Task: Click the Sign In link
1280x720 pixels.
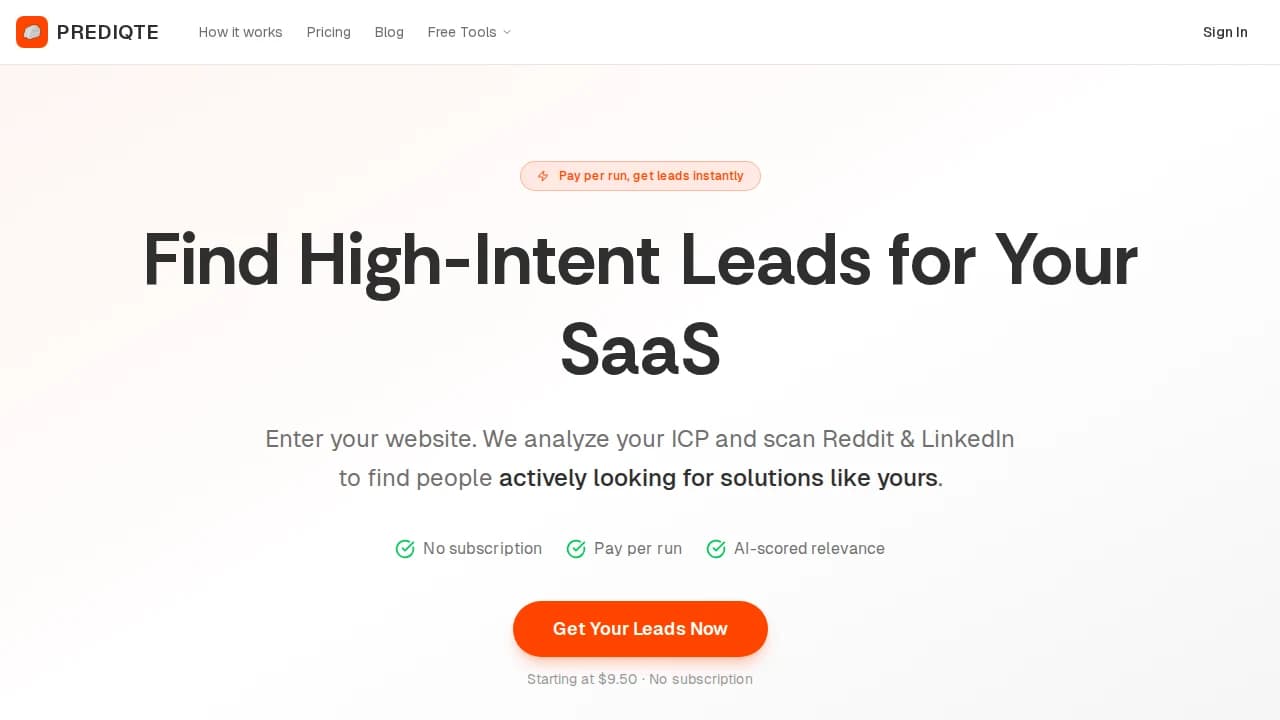Action: click(x=1224, y=32)
